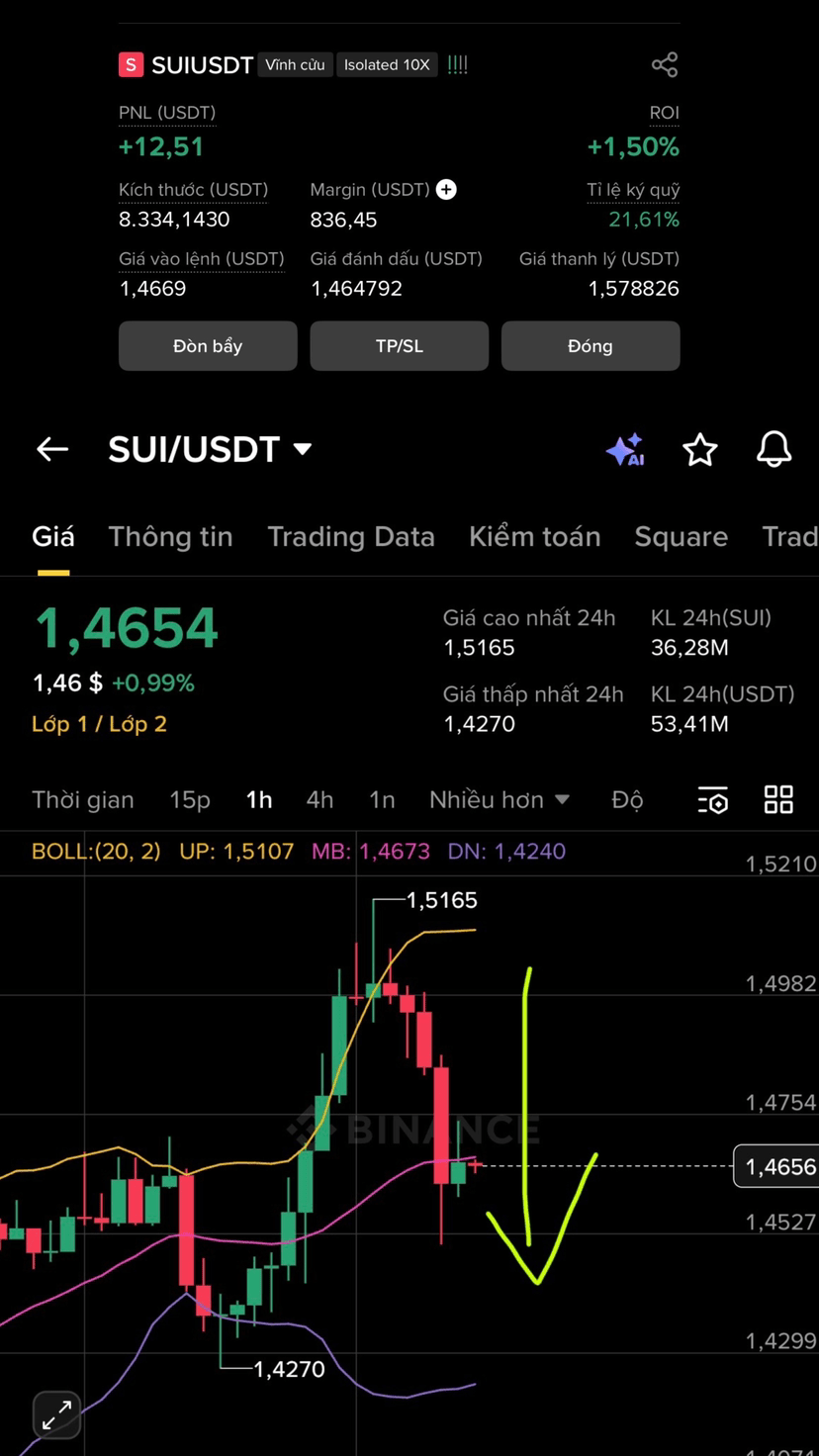Expand chart to fullscreen
819x1456 pixels.
pos(56,1415)
